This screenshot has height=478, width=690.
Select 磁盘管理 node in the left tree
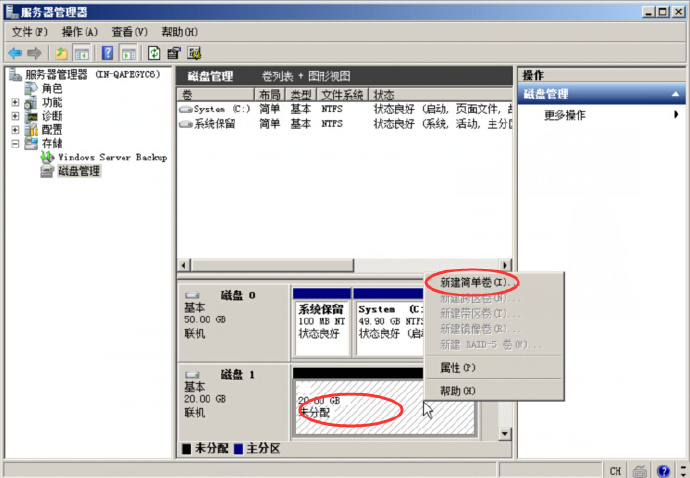tap(79, 171)
